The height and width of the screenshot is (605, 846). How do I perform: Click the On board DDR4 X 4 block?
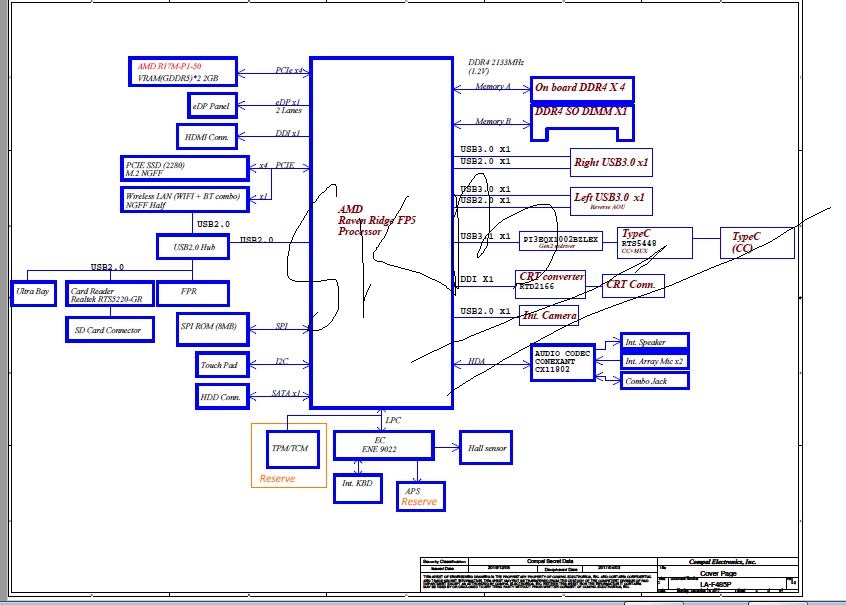tap(582, 89)
